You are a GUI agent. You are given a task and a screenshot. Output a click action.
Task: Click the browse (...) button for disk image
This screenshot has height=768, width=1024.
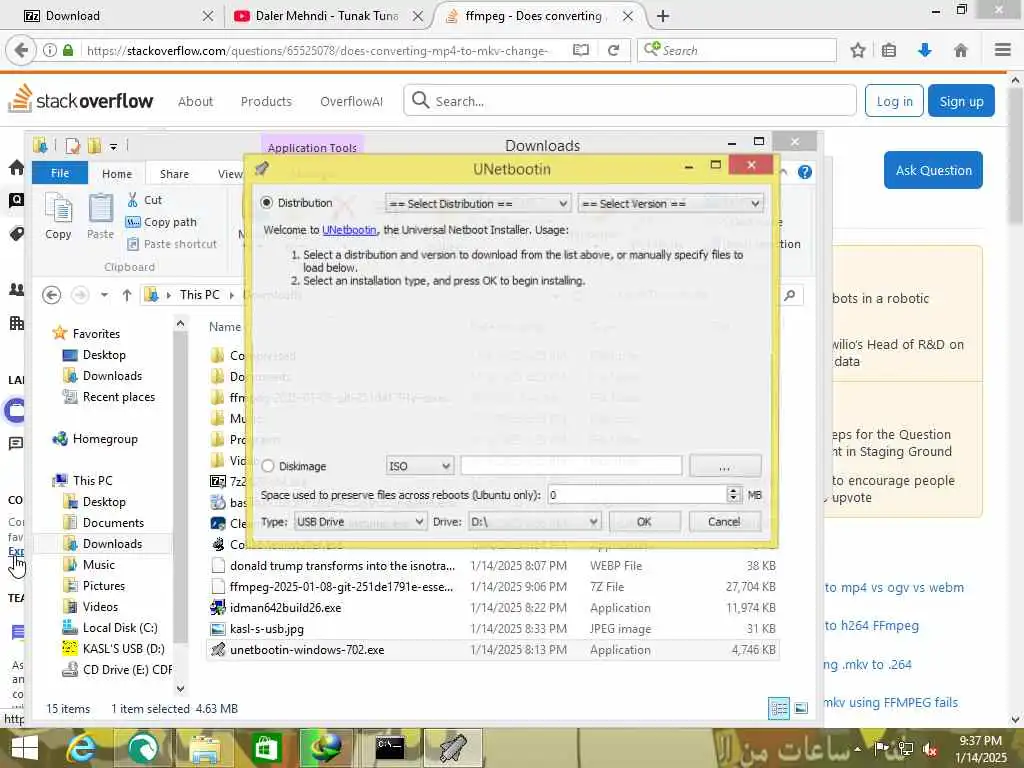725,466
